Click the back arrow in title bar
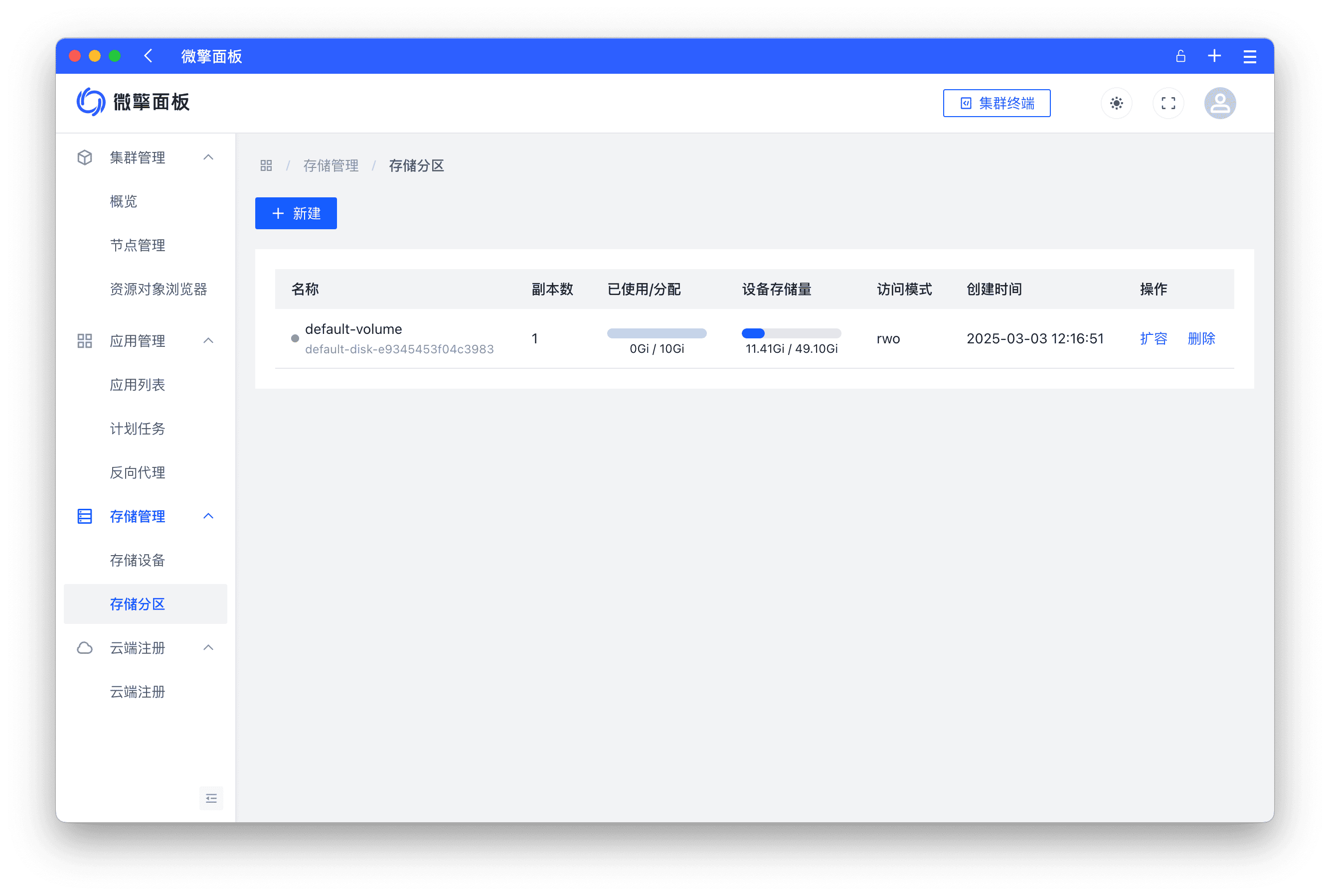This screenshot has width=1330, height=896. [x=149, y=56]
